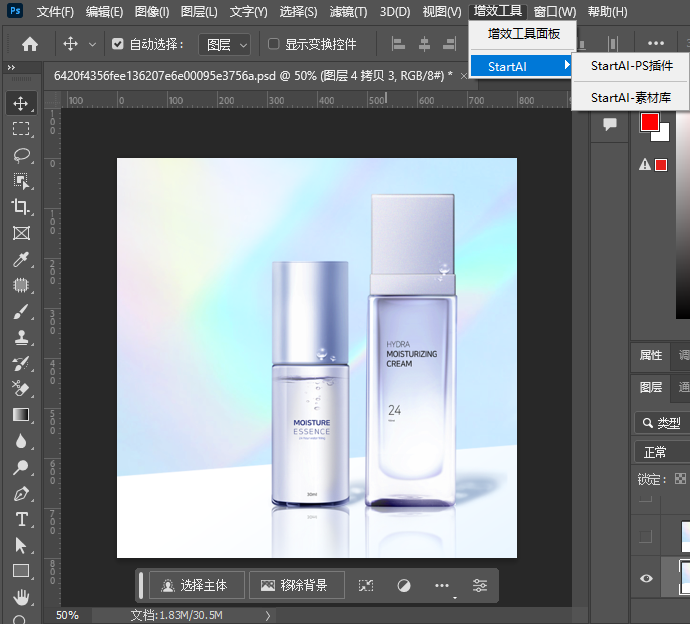Click adjustment layer half-circle icon in contextual bar
The width and height of the screenshot is (690, 624).
[x=404, y=585]
